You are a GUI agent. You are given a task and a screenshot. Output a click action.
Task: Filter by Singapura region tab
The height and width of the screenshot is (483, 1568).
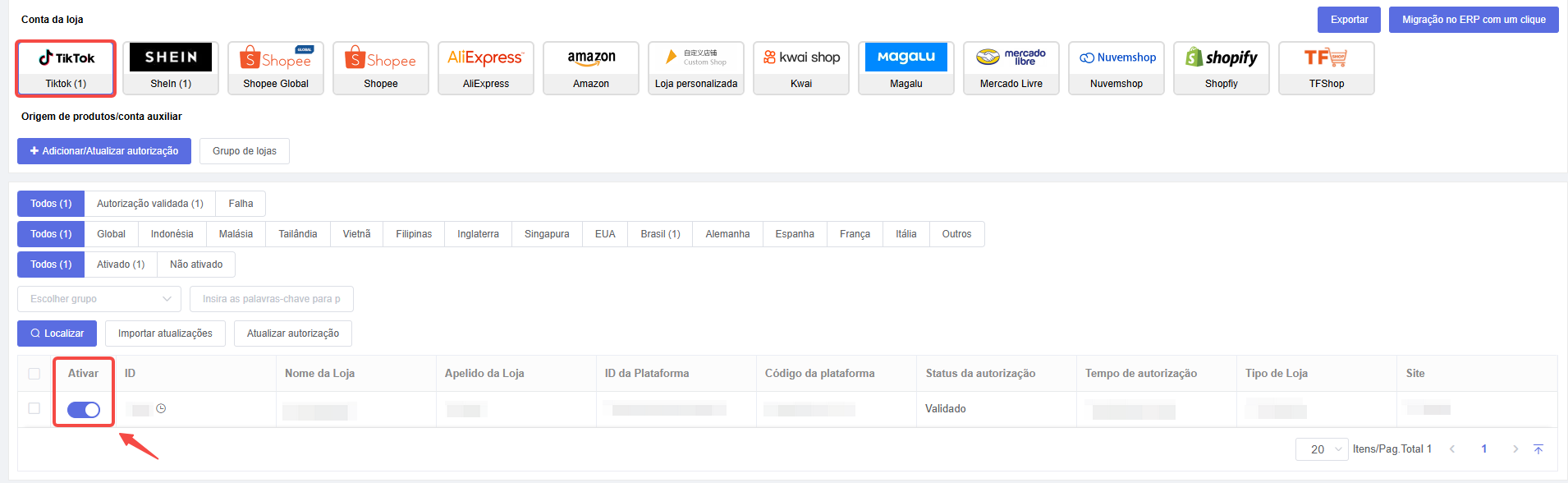(547, 234)
